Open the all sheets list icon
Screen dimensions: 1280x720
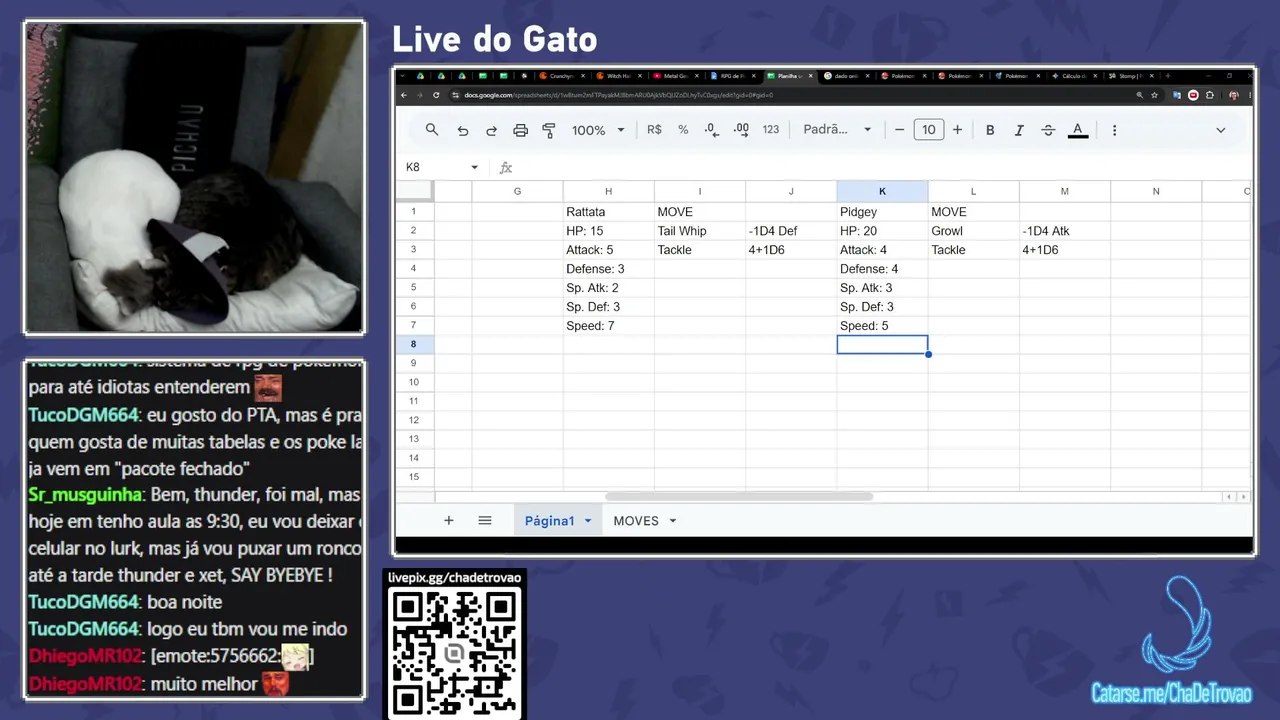pyautogui.click(x=485, y=521)
